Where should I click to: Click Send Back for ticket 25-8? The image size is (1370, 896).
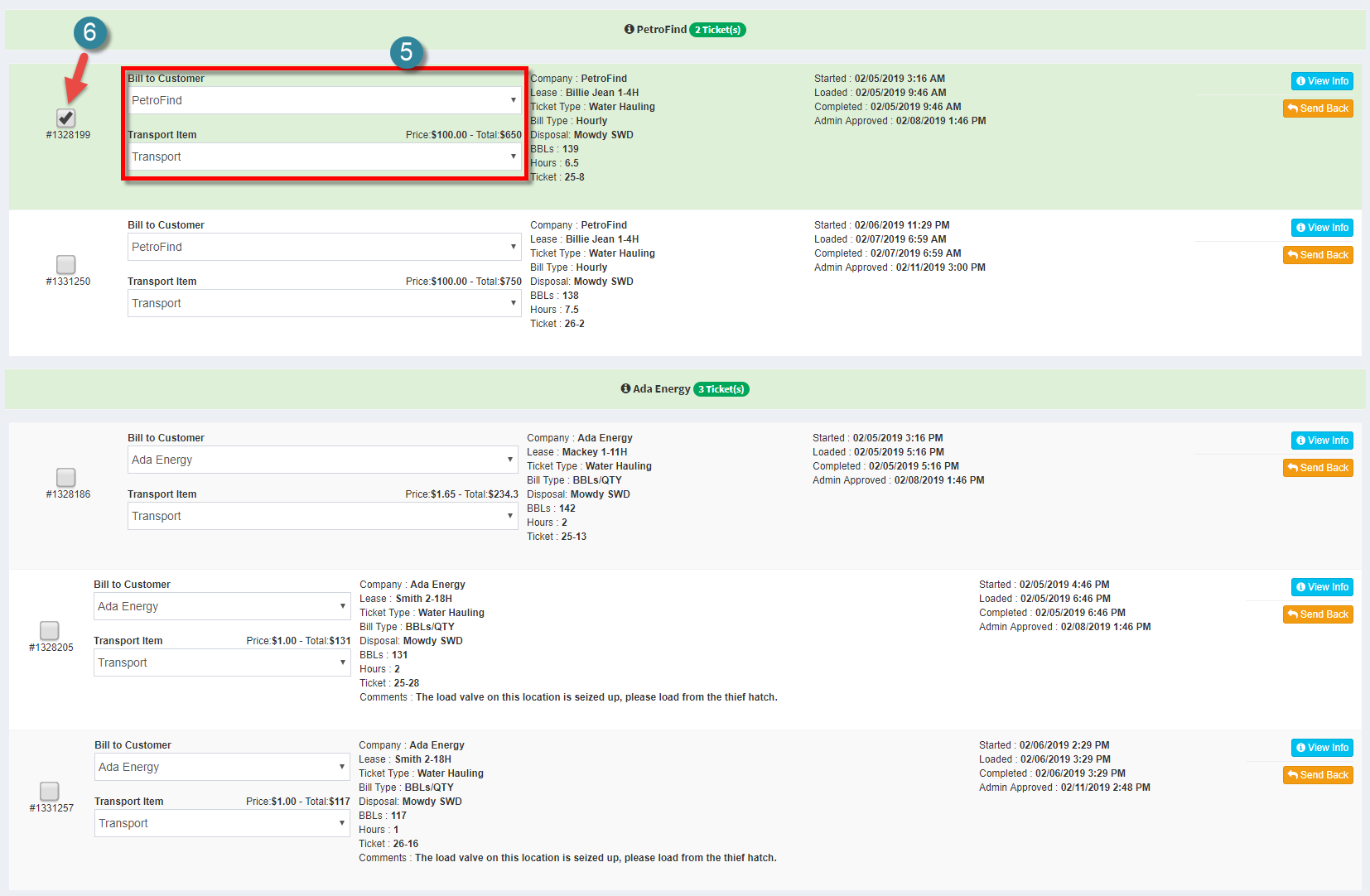coord(1318,108)
